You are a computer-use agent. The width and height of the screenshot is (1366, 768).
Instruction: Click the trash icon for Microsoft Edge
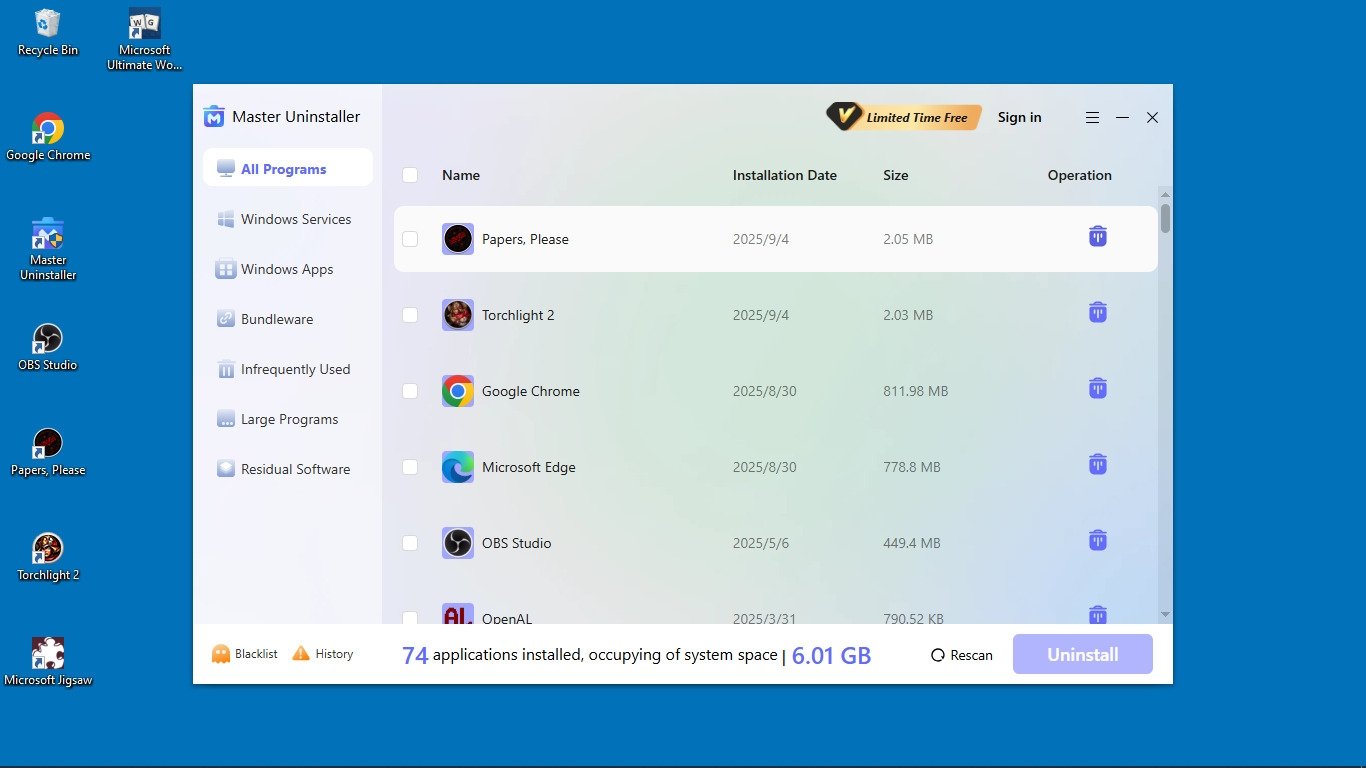pos(1097,465)
